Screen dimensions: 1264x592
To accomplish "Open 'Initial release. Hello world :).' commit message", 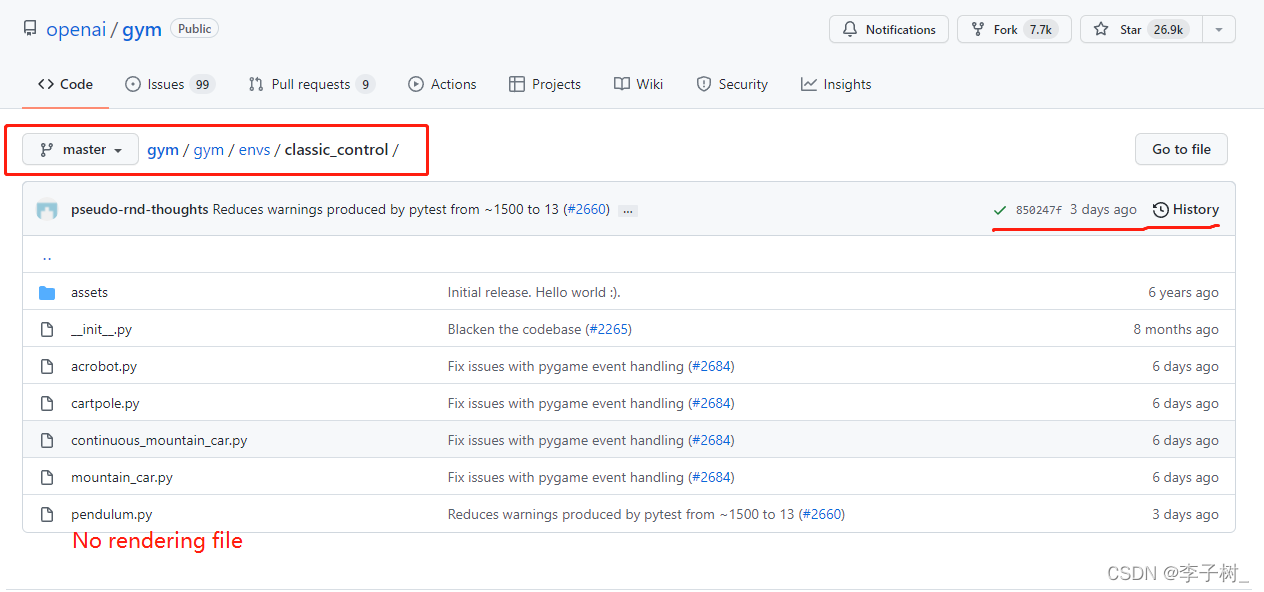I will click(534, 292).
